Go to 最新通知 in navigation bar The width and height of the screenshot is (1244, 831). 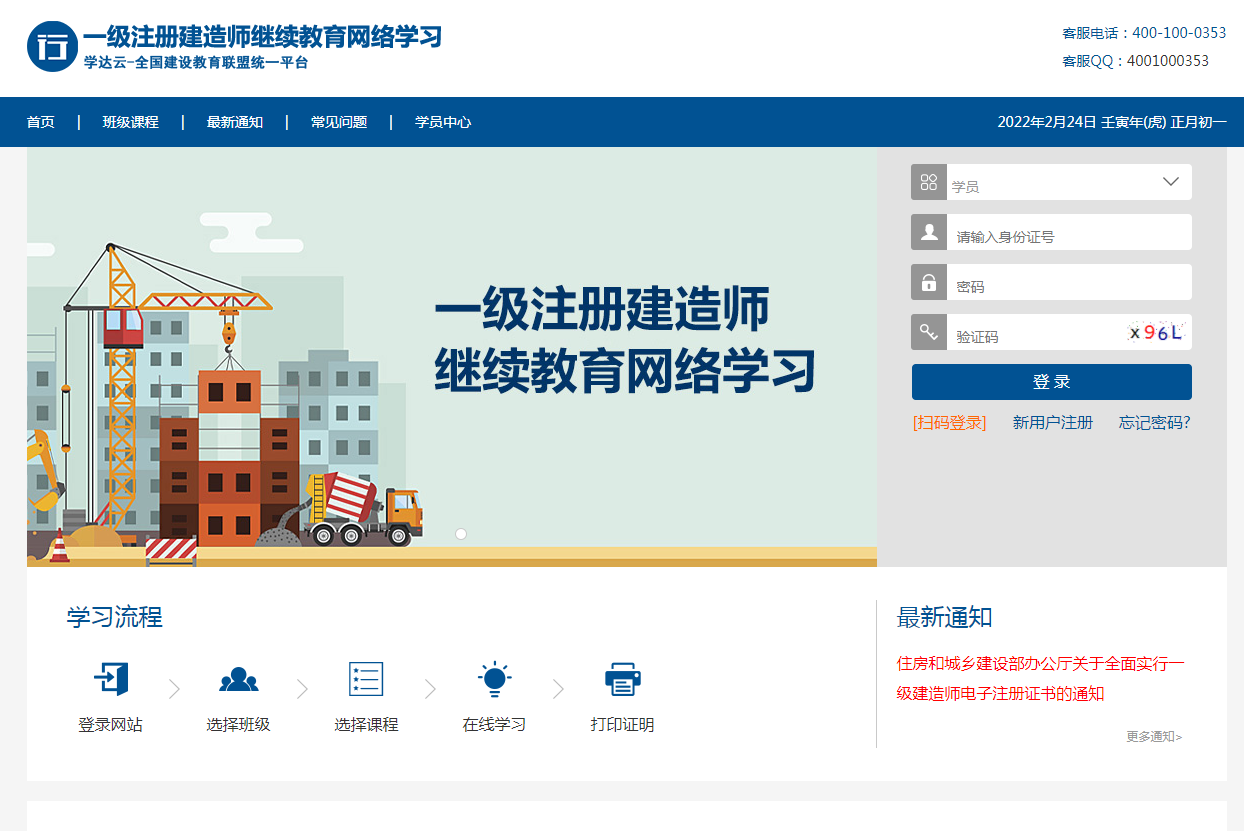click(x=234, y=122)
